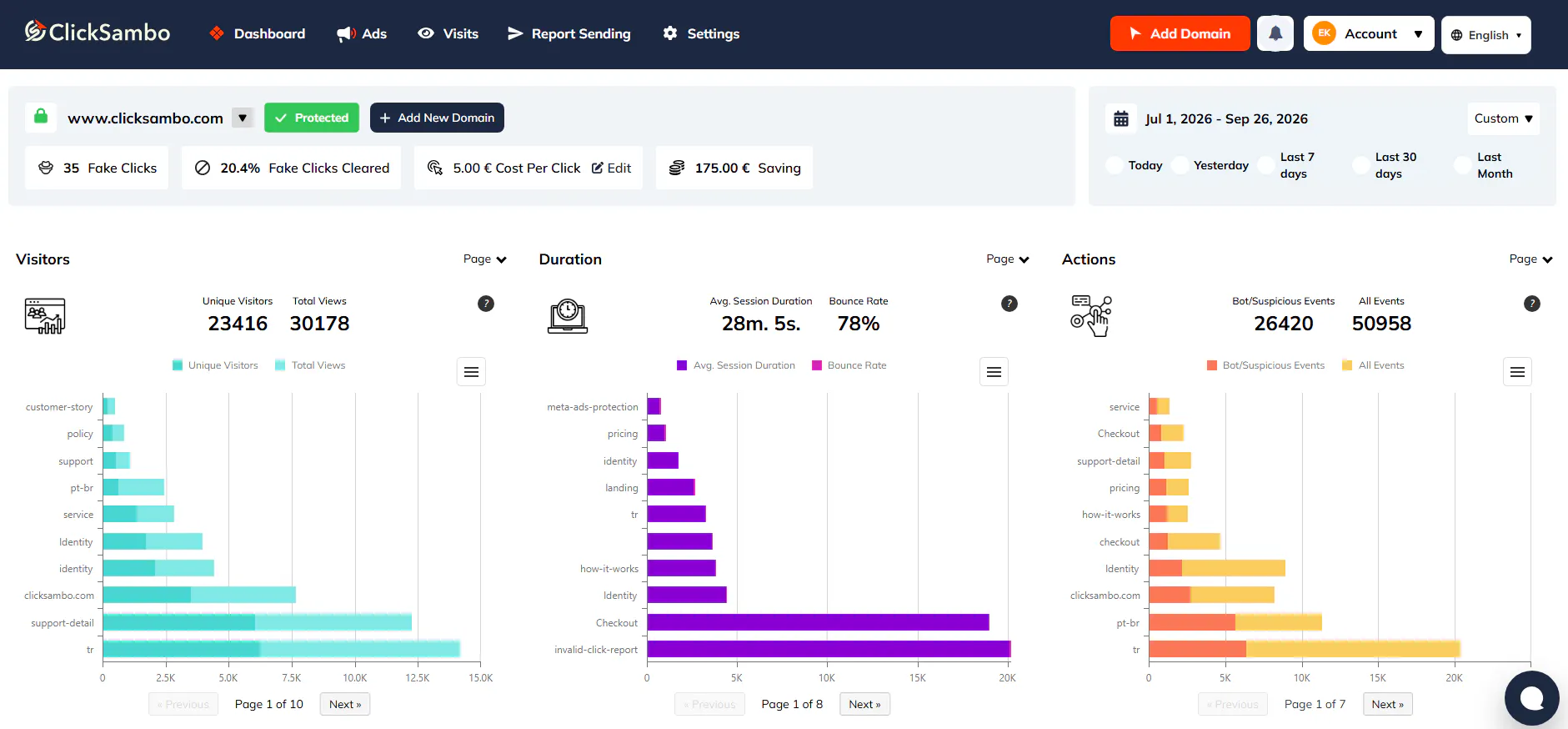Open the Duration chart hamburger menu
The image size is (1568, 729).
[x=994, y=372]
